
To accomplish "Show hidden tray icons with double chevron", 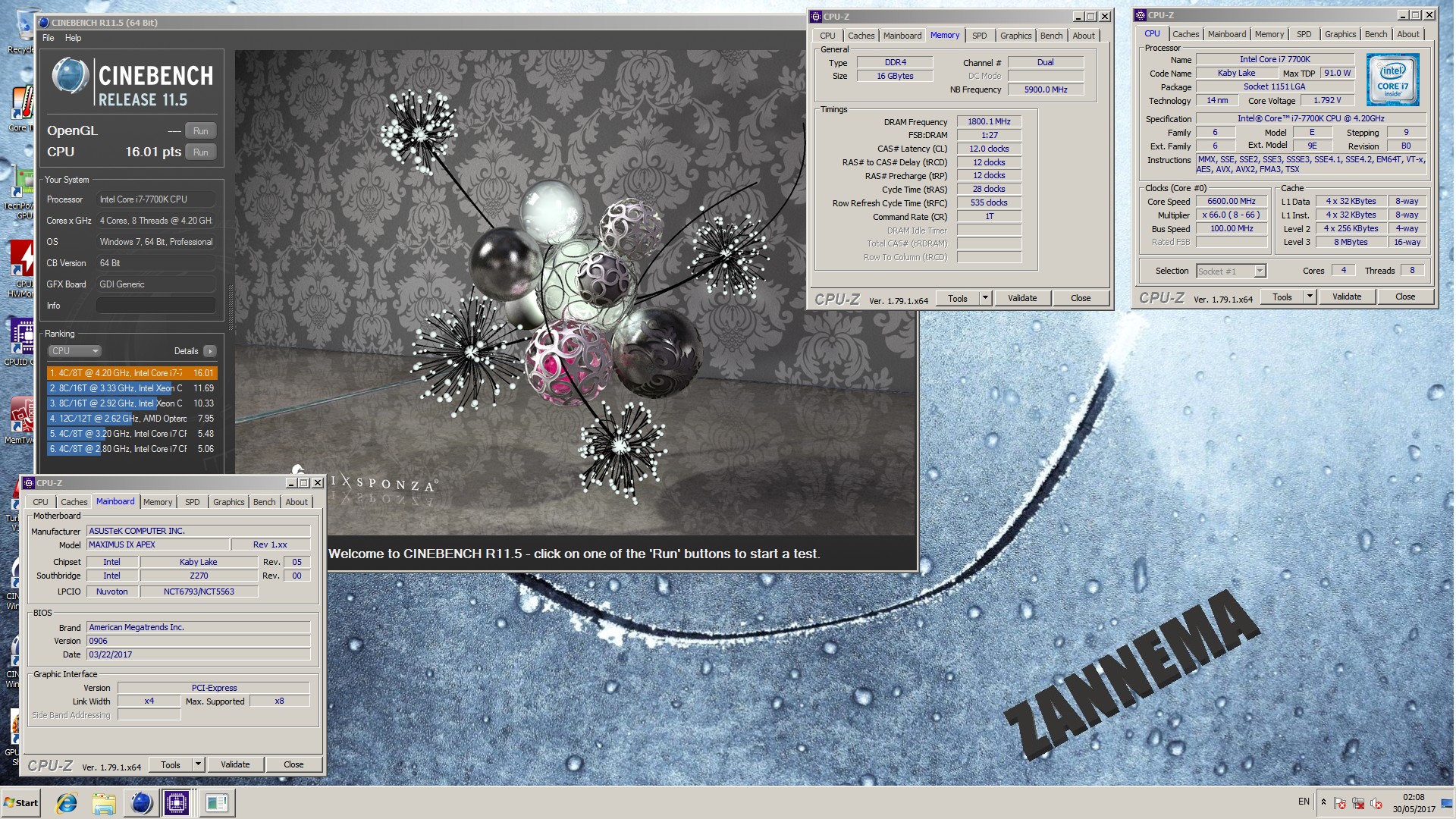I will tap(1323, 802).
